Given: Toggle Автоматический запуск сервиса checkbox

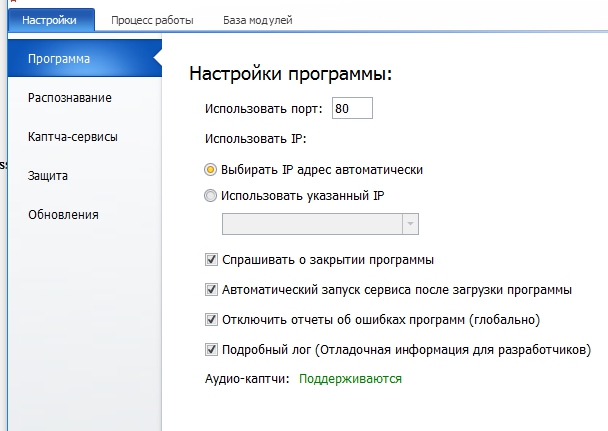Looking at the screenshot, I should [211, 290].
